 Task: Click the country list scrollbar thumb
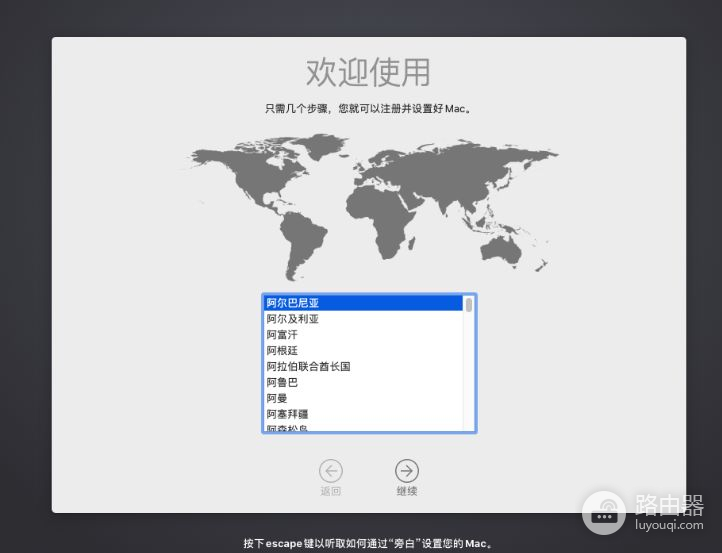(469, 305)
